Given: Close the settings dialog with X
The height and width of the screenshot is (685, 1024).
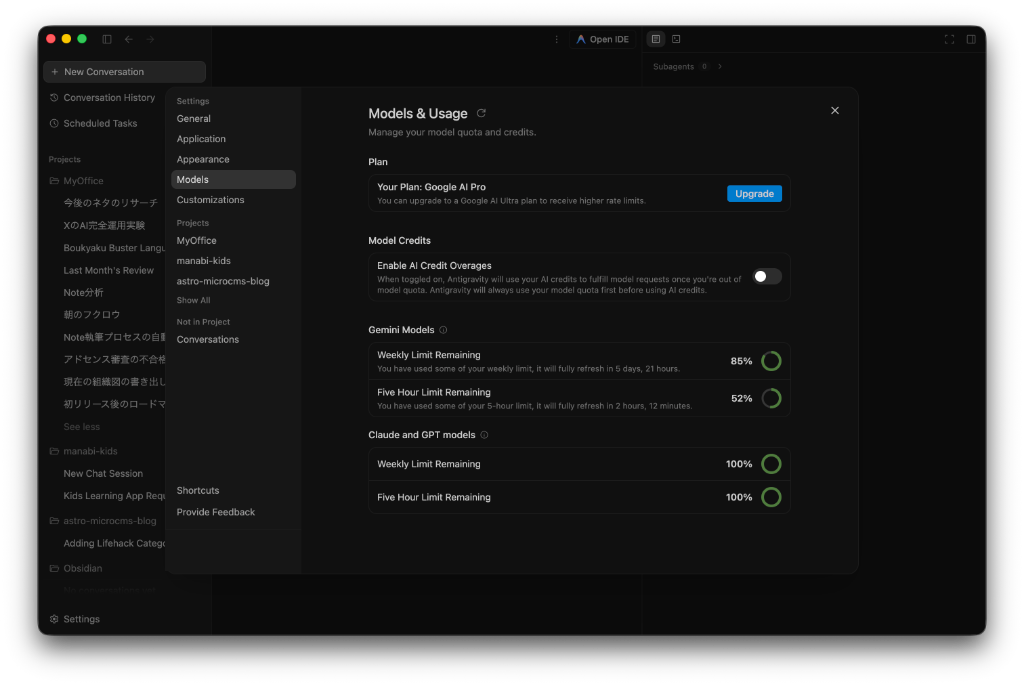Looking at the screenshot, I should [x=835, y=110].
